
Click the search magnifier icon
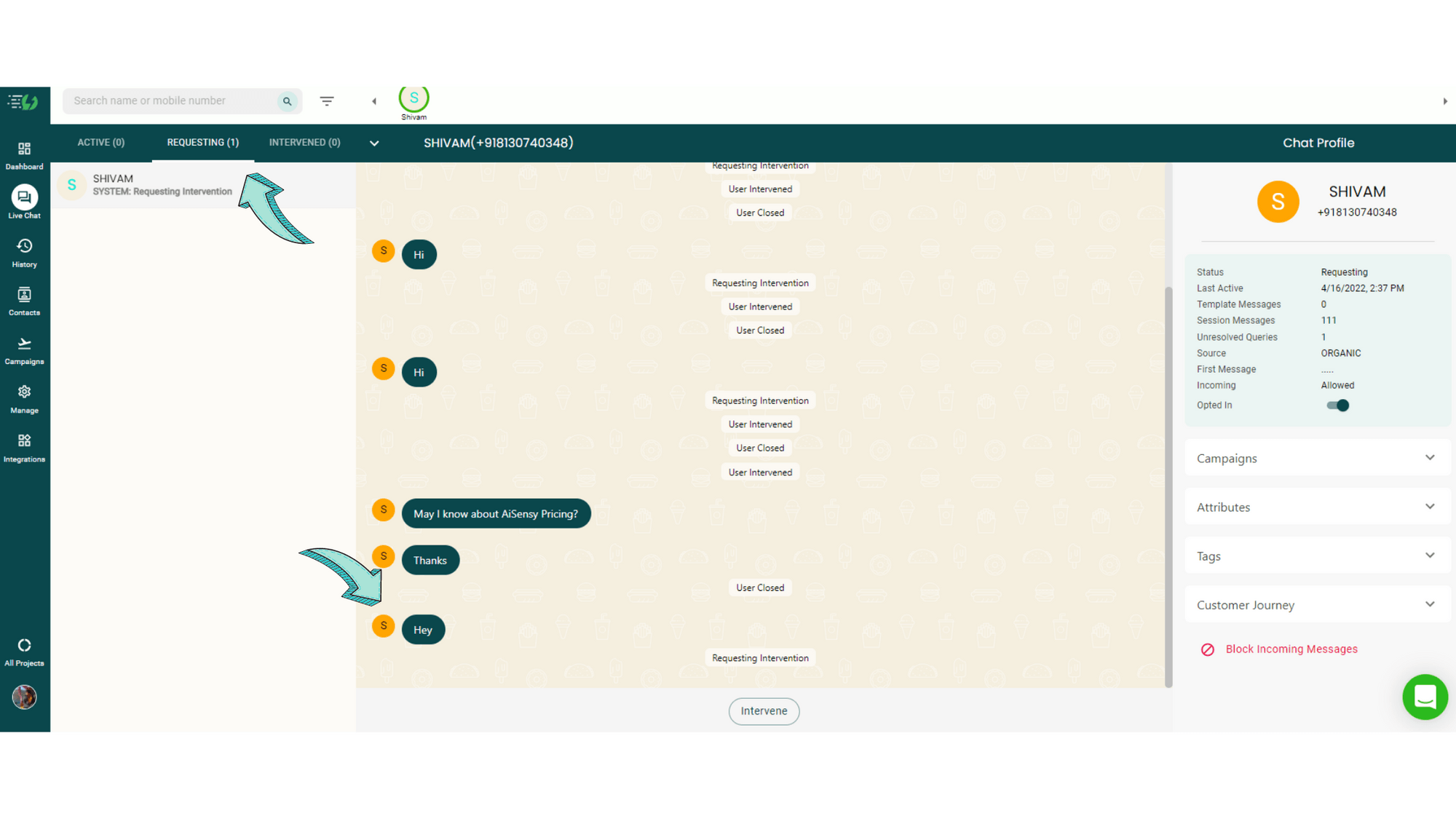(287, 101)
